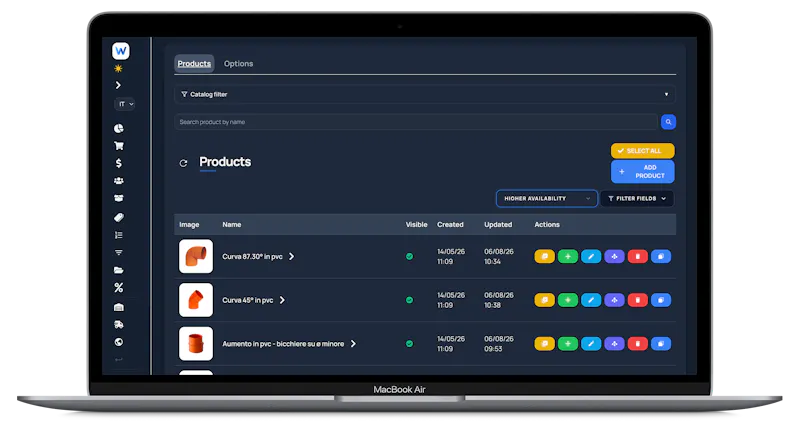The image size is (800, 431).
Task: Click the W logo in the sidebar
Action: tap(121, 50)
